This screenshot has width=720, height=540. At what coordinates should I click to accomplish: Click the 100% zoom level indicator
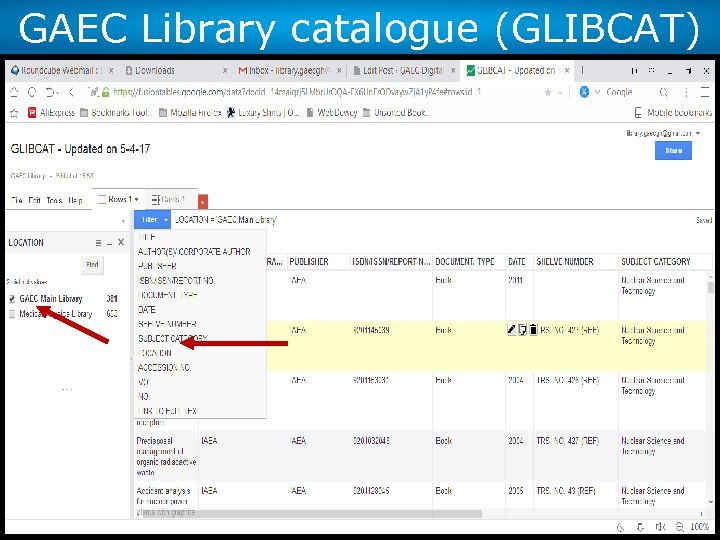[699, 527]
